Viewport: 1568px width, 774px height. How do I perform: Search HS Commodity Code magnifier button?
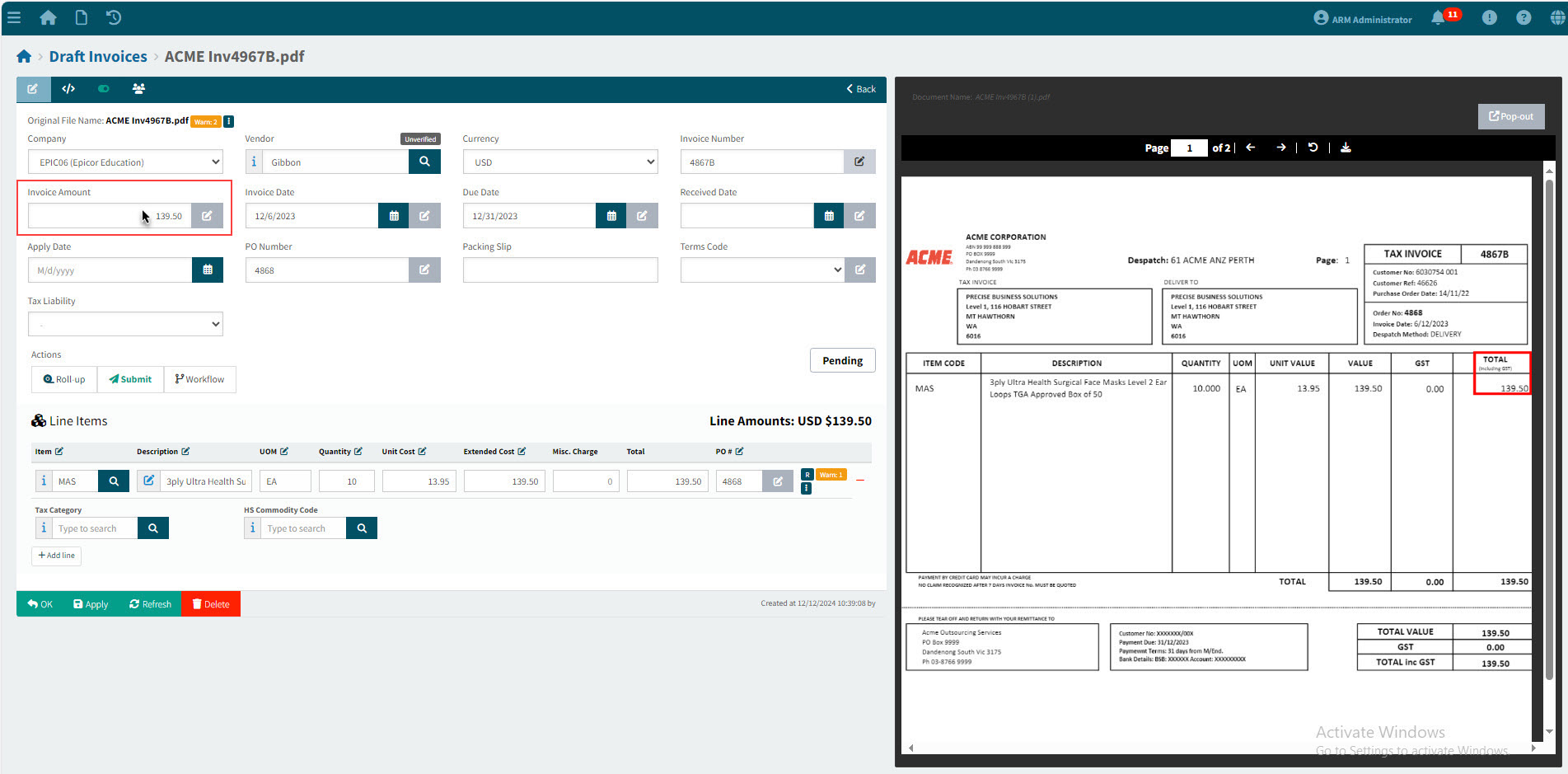pyautogui.click(x=362, y=528)
